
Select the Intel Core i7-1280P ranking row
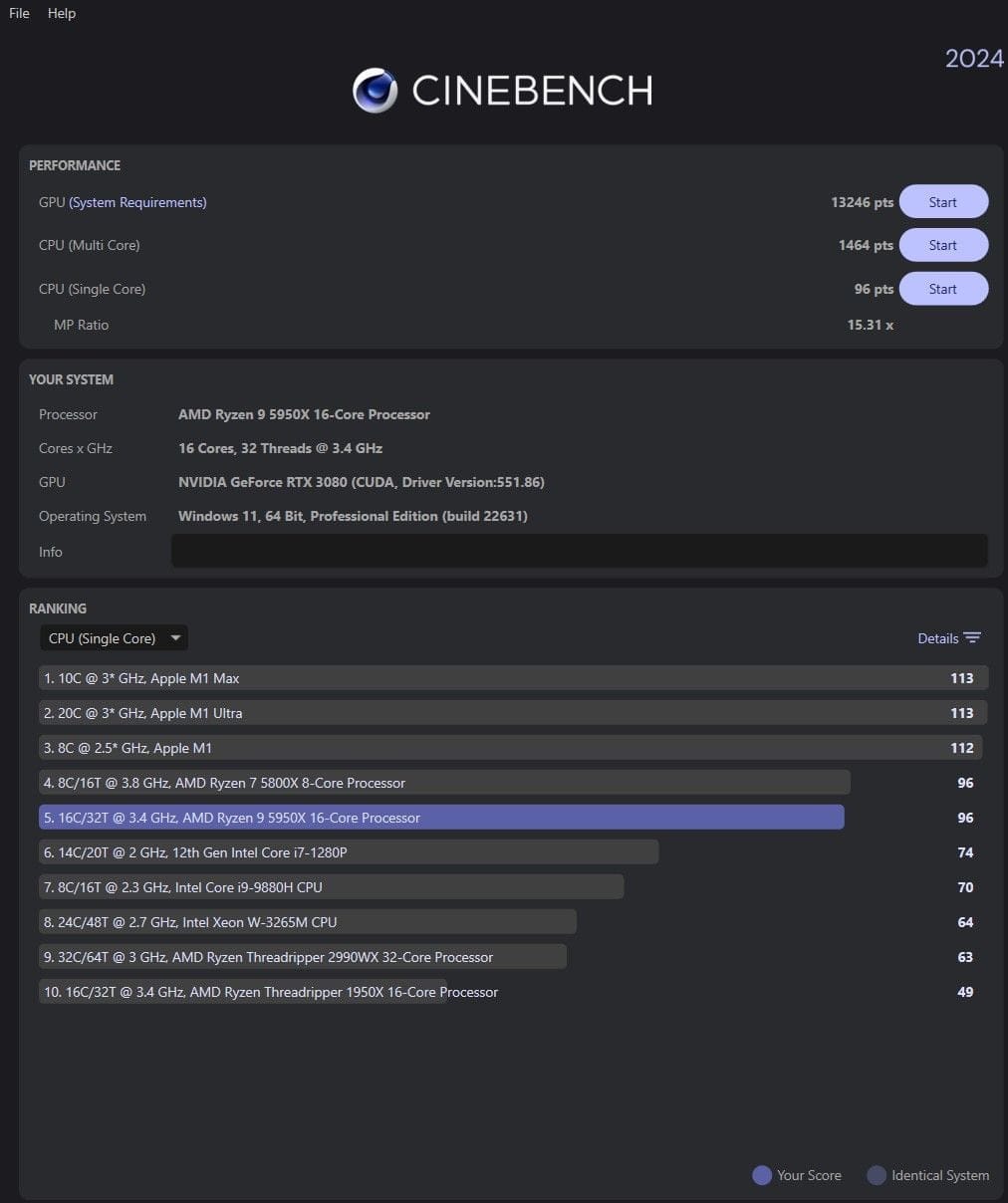coord(349,852)
